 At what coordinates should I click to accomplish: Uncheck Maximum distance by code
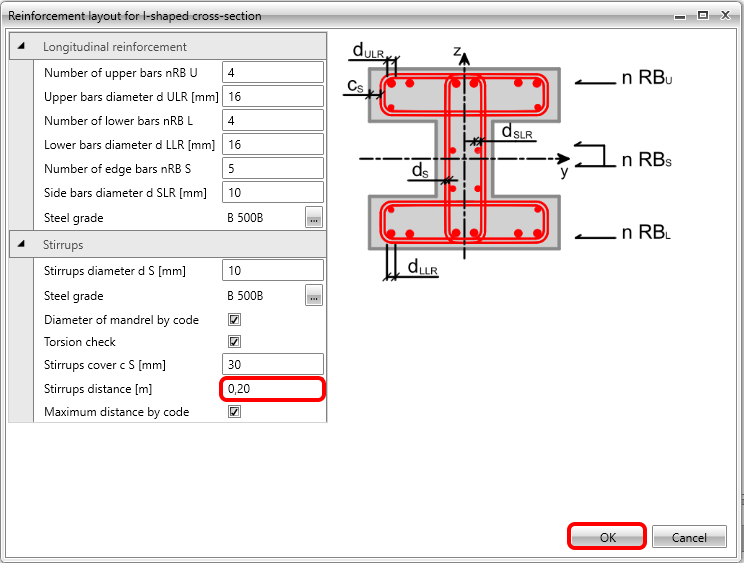click(235, 412)
